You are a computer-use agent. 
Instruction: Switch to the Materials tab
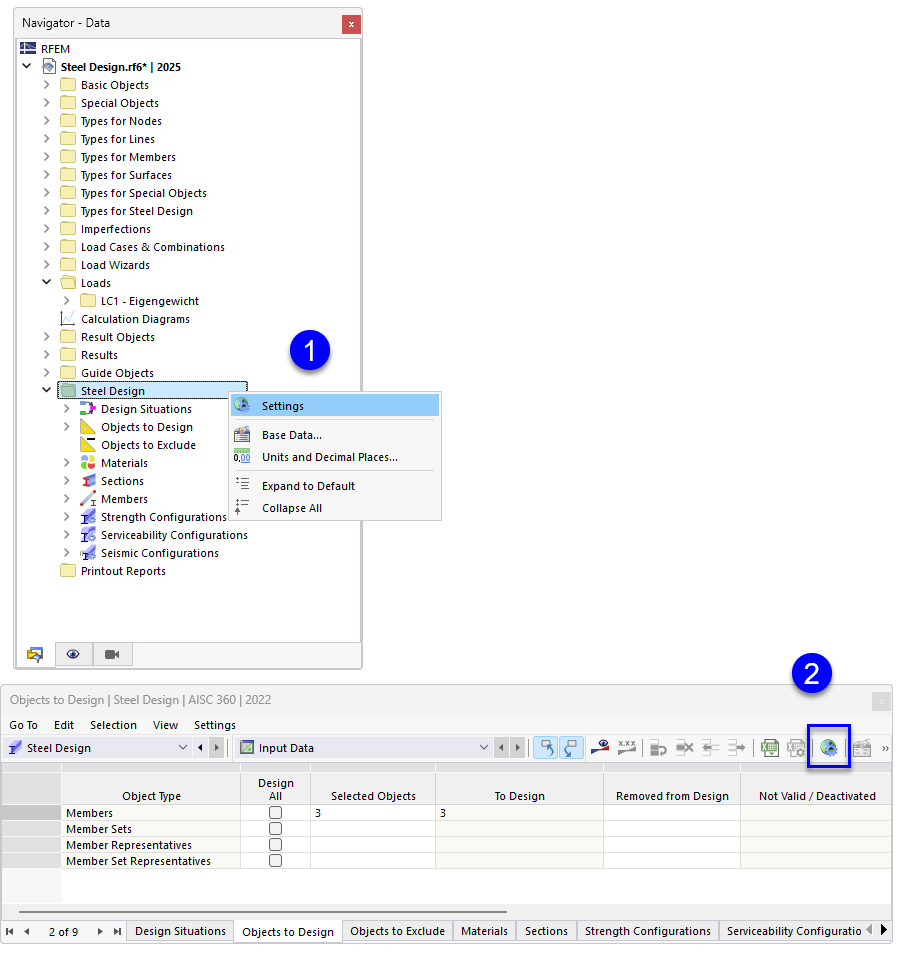483,931
